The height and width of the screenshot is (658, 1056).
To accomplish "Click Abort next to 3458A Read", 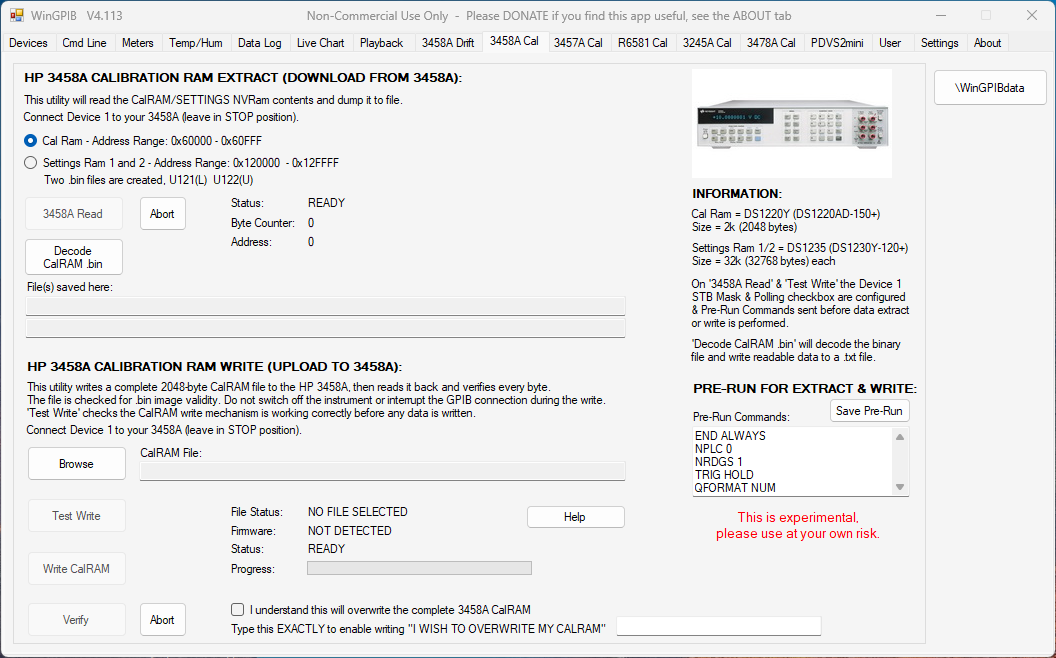I will tap(162, 213).
